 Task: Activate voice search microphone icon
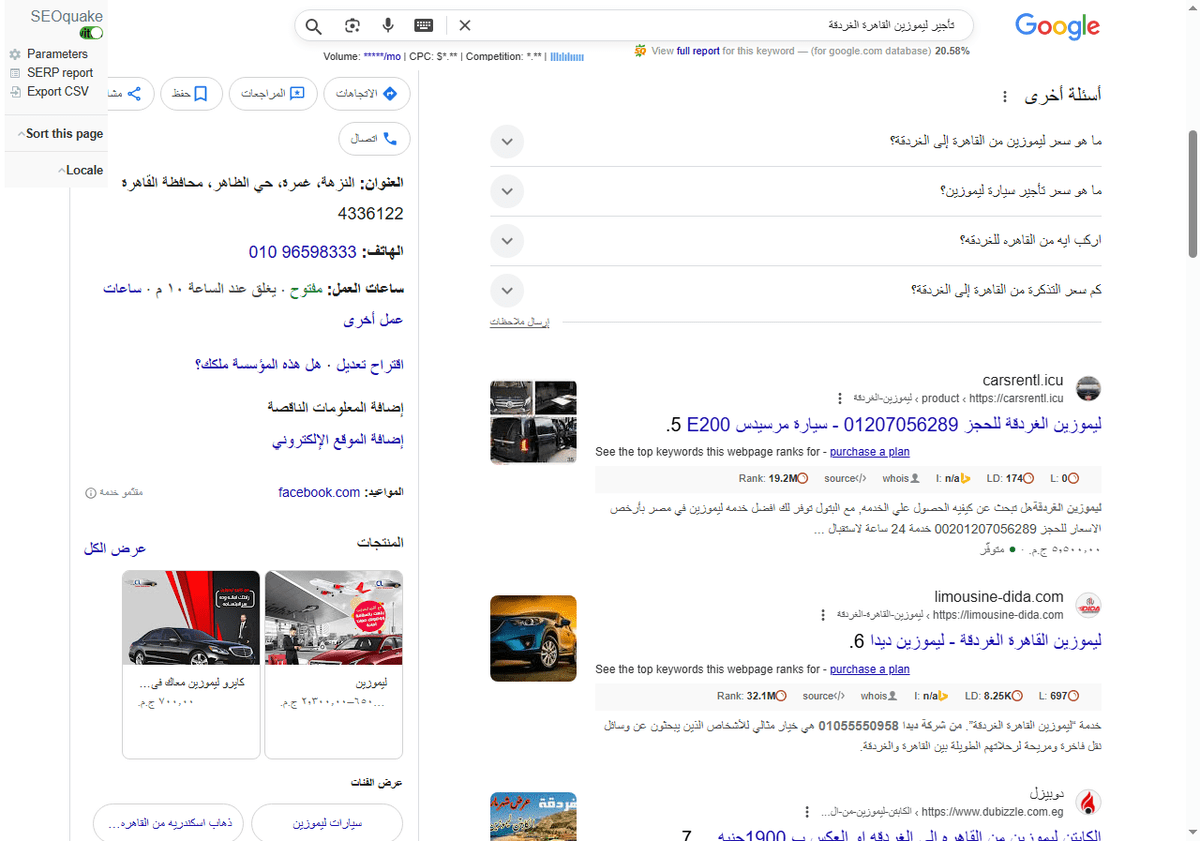[x=388, y=25]
